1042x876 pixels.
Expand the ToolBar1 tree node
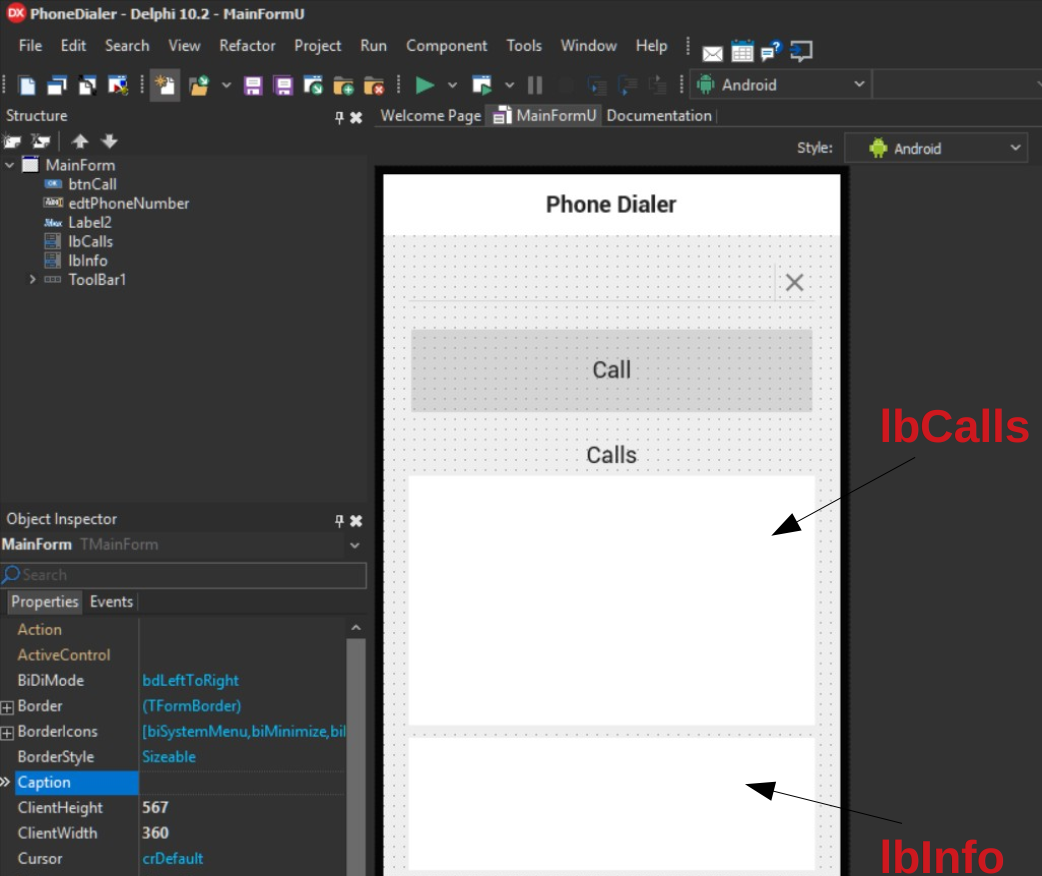pos(32,279)
